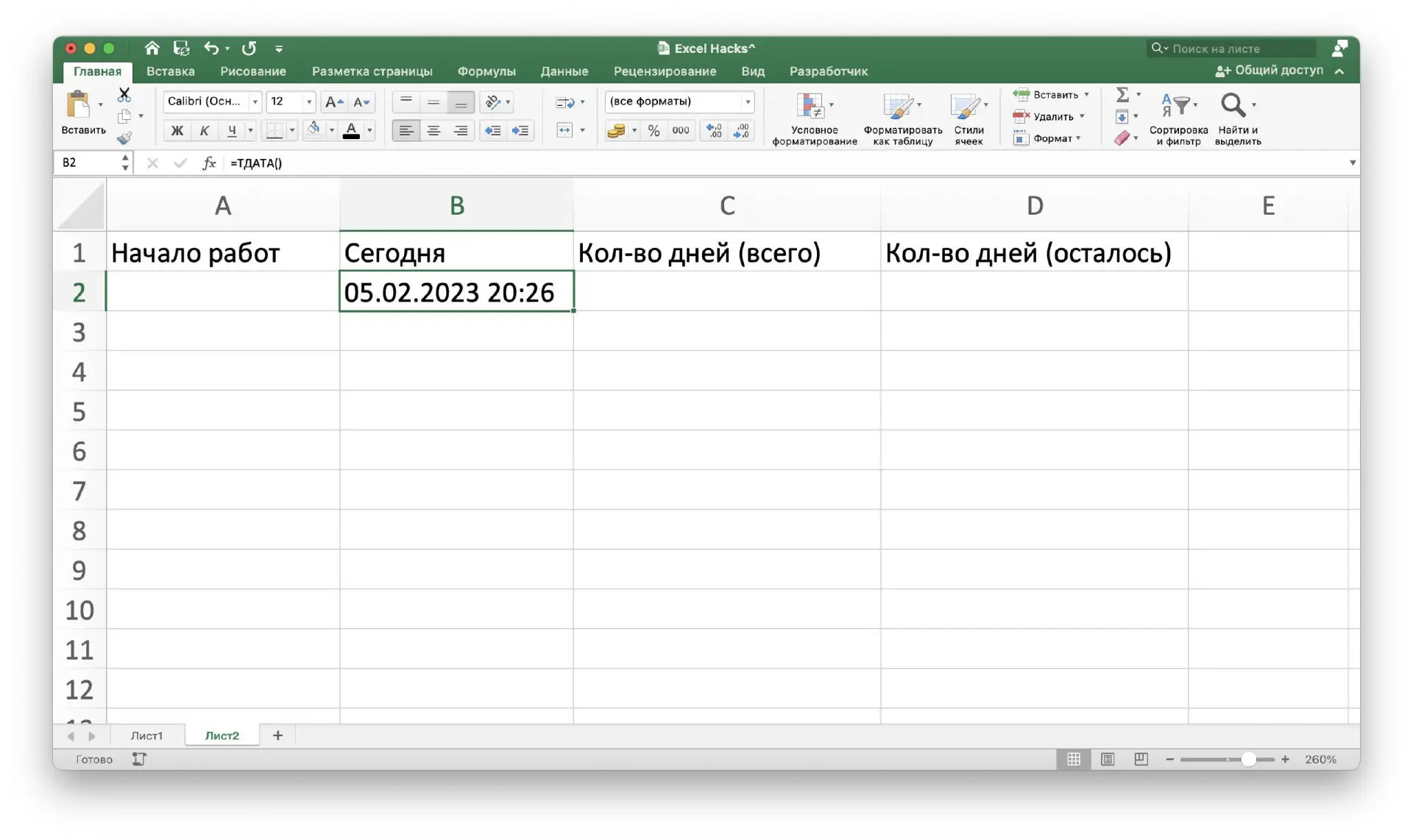Click the percent style icon

(654, 131)
